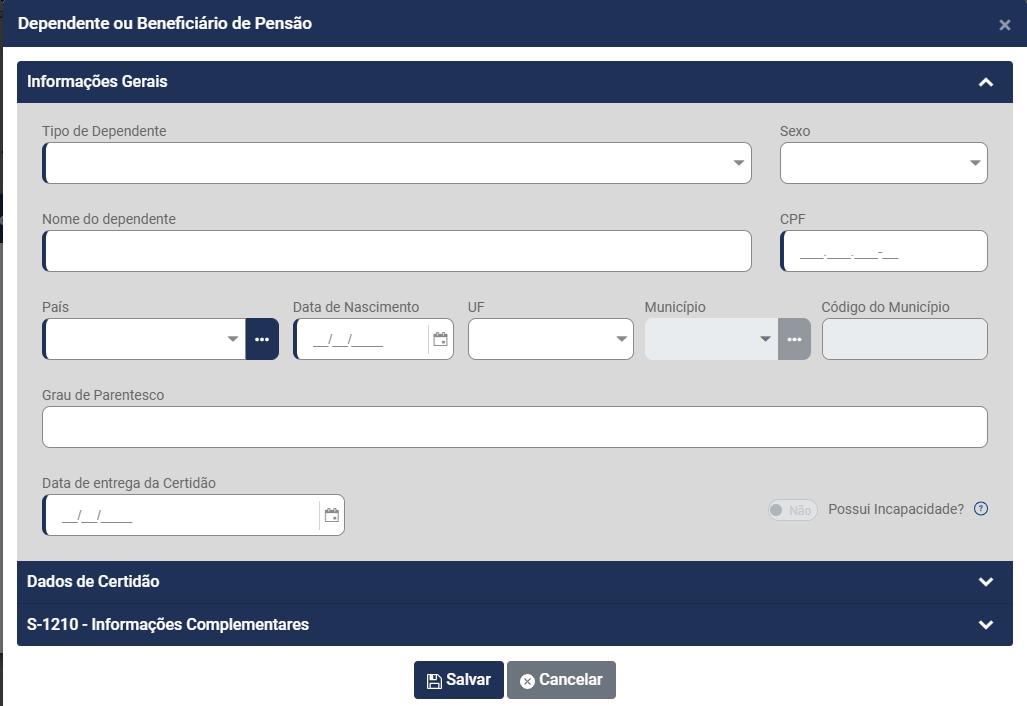Open the Data de Nascimento calendar picker

pyautogui.click(x=440, y=339)
